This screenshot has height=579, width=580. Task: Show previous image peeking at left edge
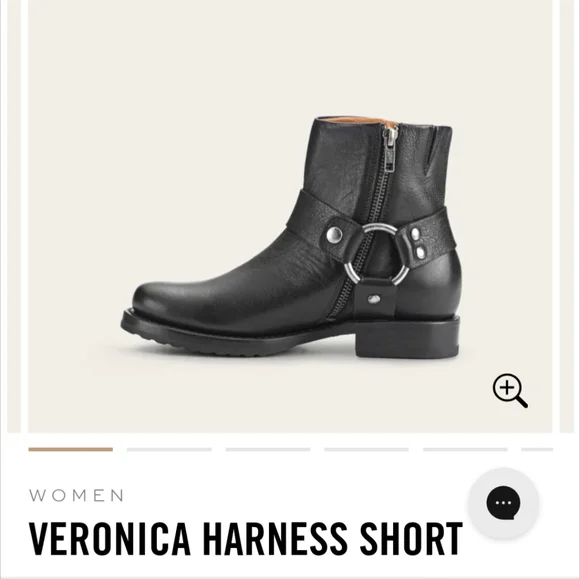(14, 216)
